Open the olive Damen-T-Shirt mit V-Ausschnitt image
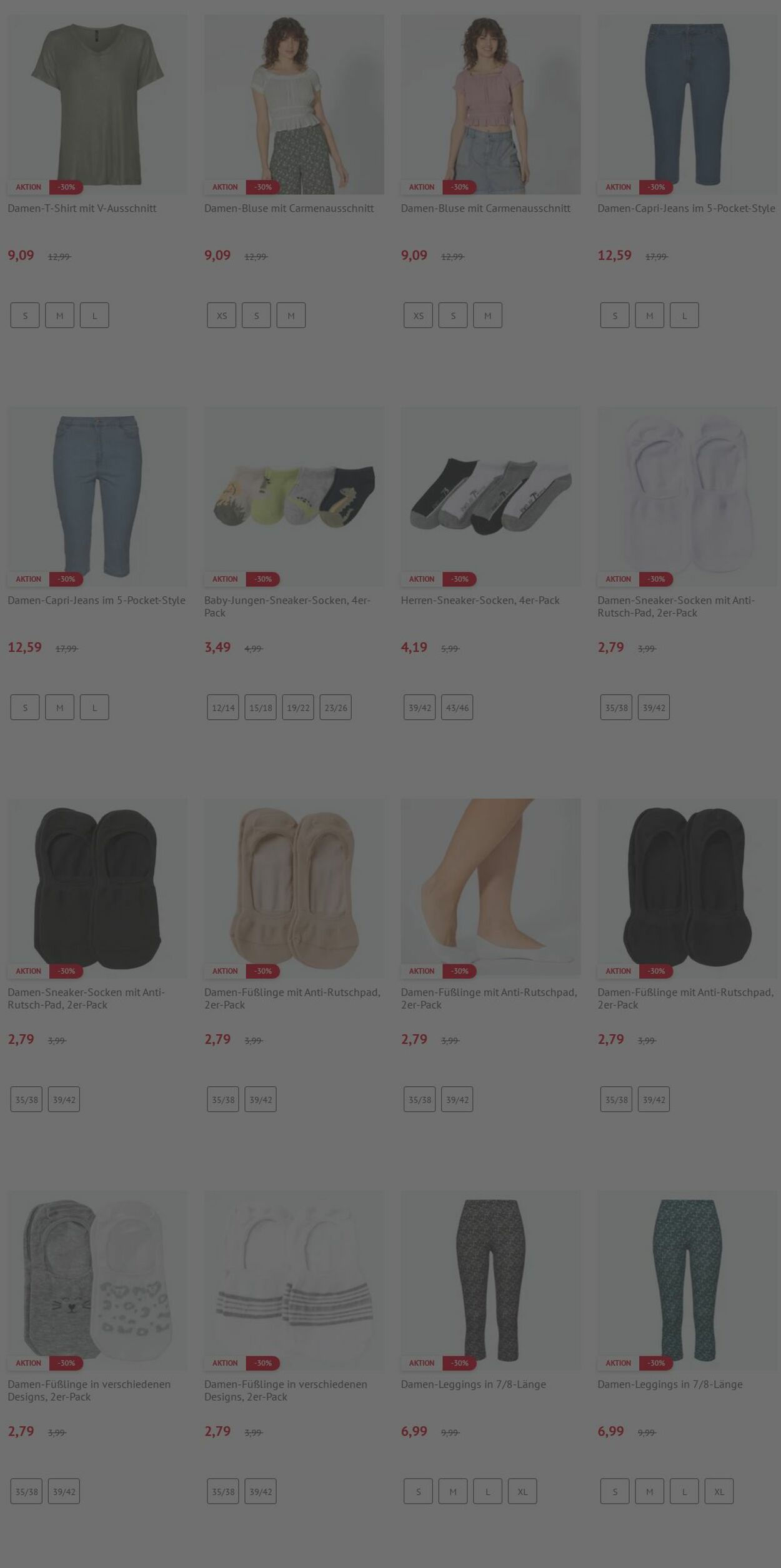781x1568 pixels. pyautogui.click(x=97, y=104)
